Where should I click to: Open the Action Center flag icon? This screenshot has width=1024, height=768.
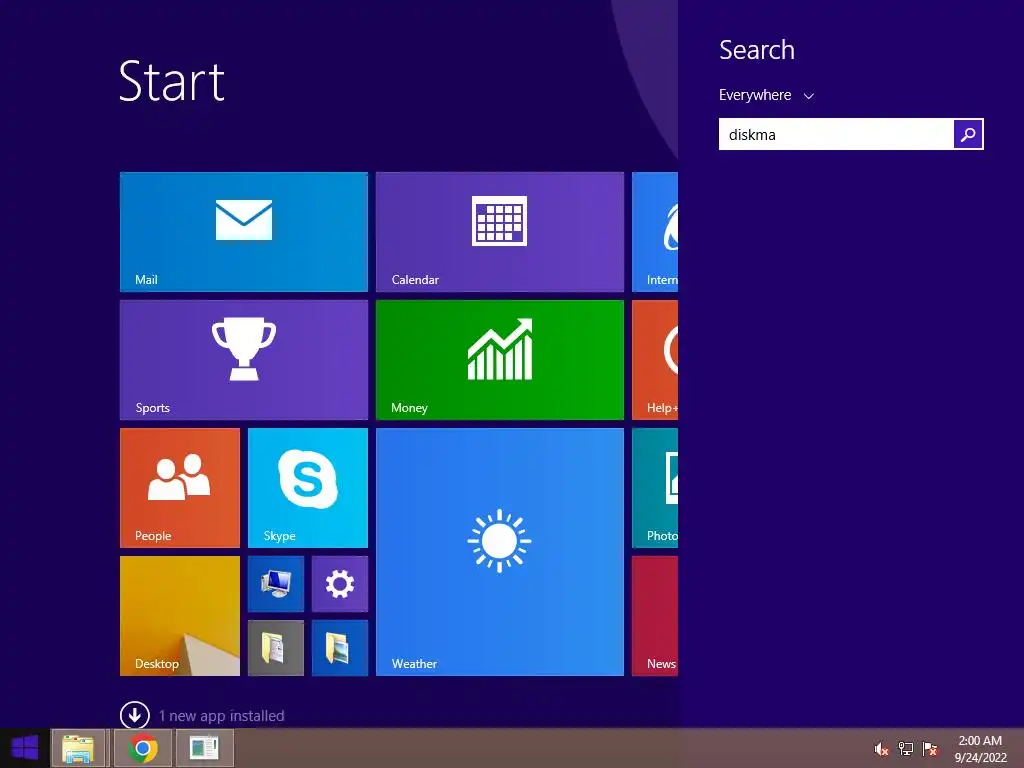[929, 749]
